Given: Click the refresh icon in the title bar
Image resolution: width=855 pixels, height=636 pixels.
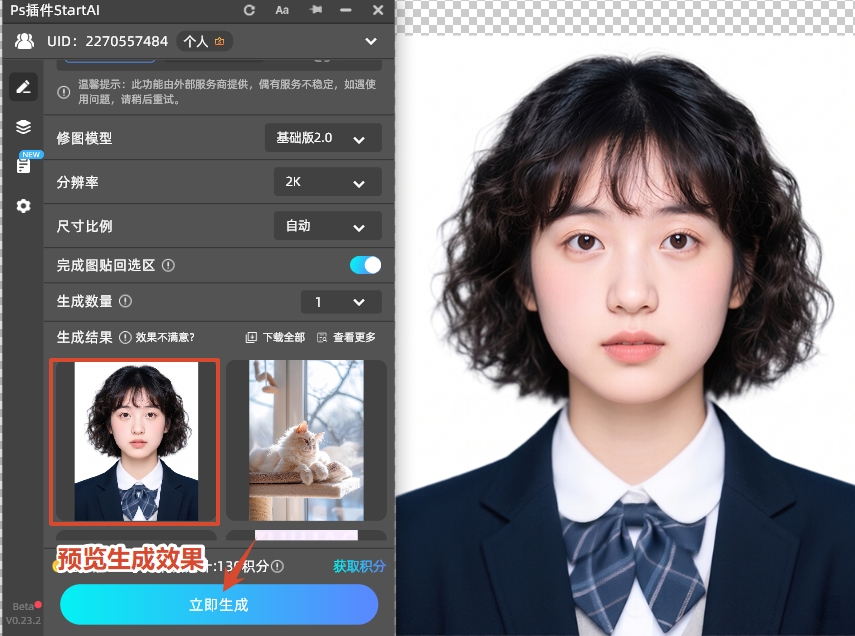Looking at the screenshot, I should pyautogui.click(x=247, y=11).
